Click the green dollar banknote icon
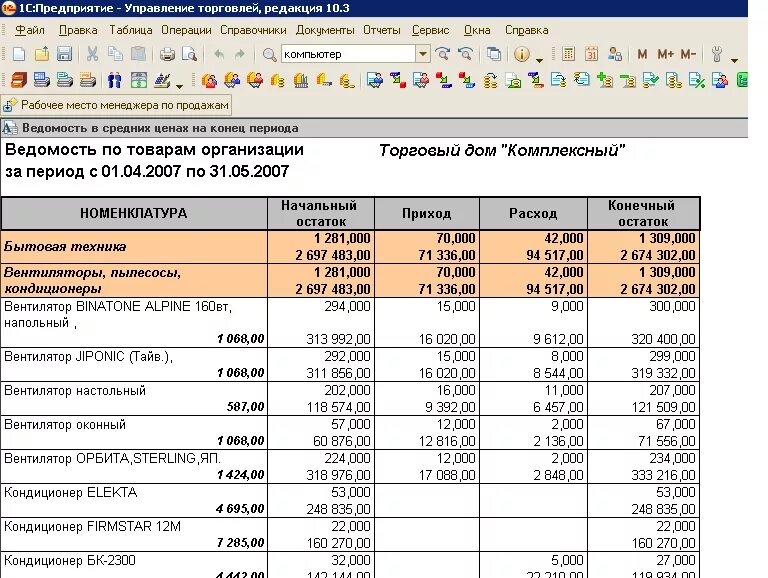This screenshot has width=768, height=578. [139, 80]
